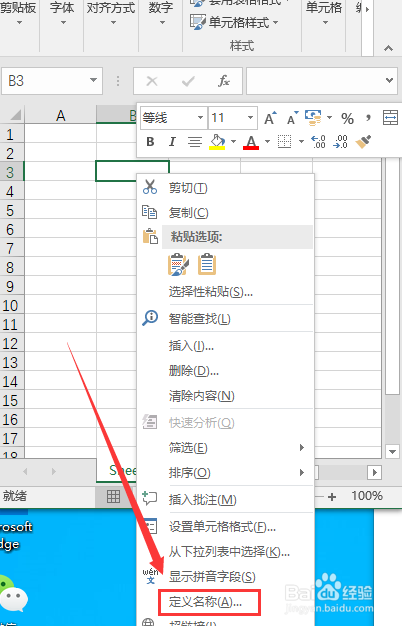402x626 pixels.
Task: Click the Format Painter brush icon
Action: pyautogui.click(x=363, y=141)
